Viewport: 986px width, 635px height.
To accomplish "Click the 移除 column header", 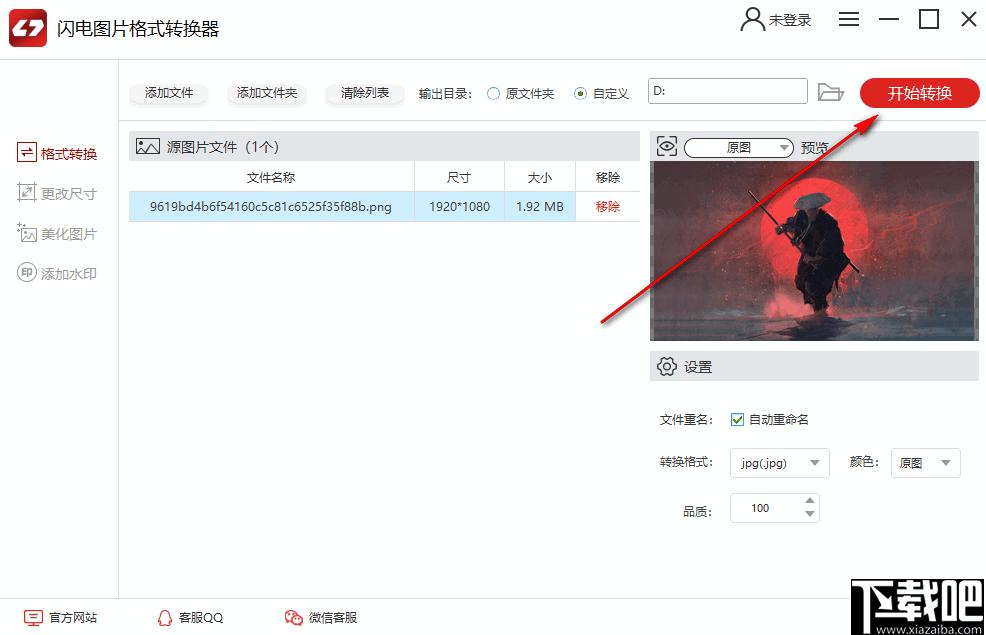I will coord(607,177).
